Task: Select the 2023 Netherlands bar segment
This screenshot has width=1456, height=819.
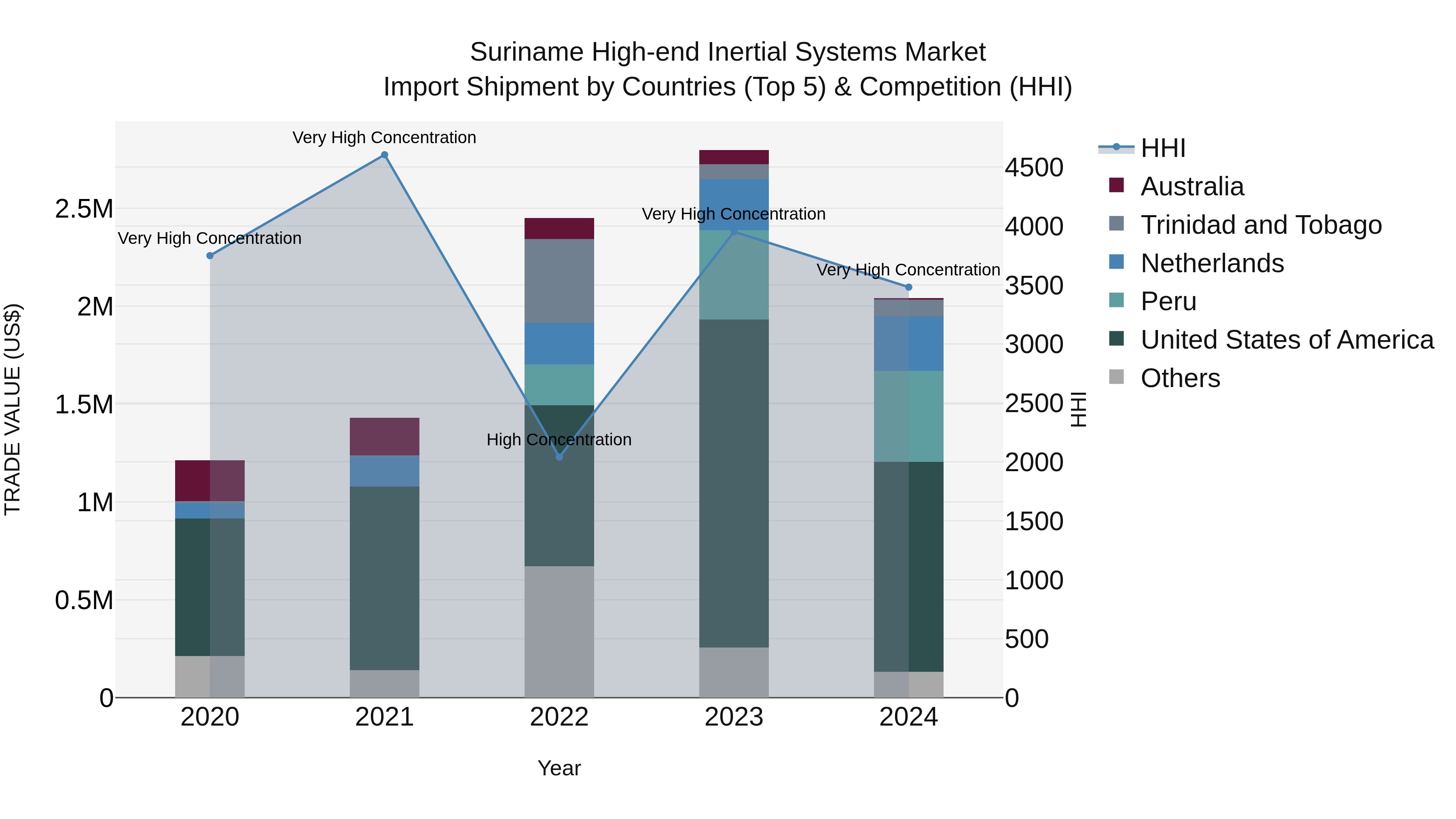Action: tap(734, 205)
